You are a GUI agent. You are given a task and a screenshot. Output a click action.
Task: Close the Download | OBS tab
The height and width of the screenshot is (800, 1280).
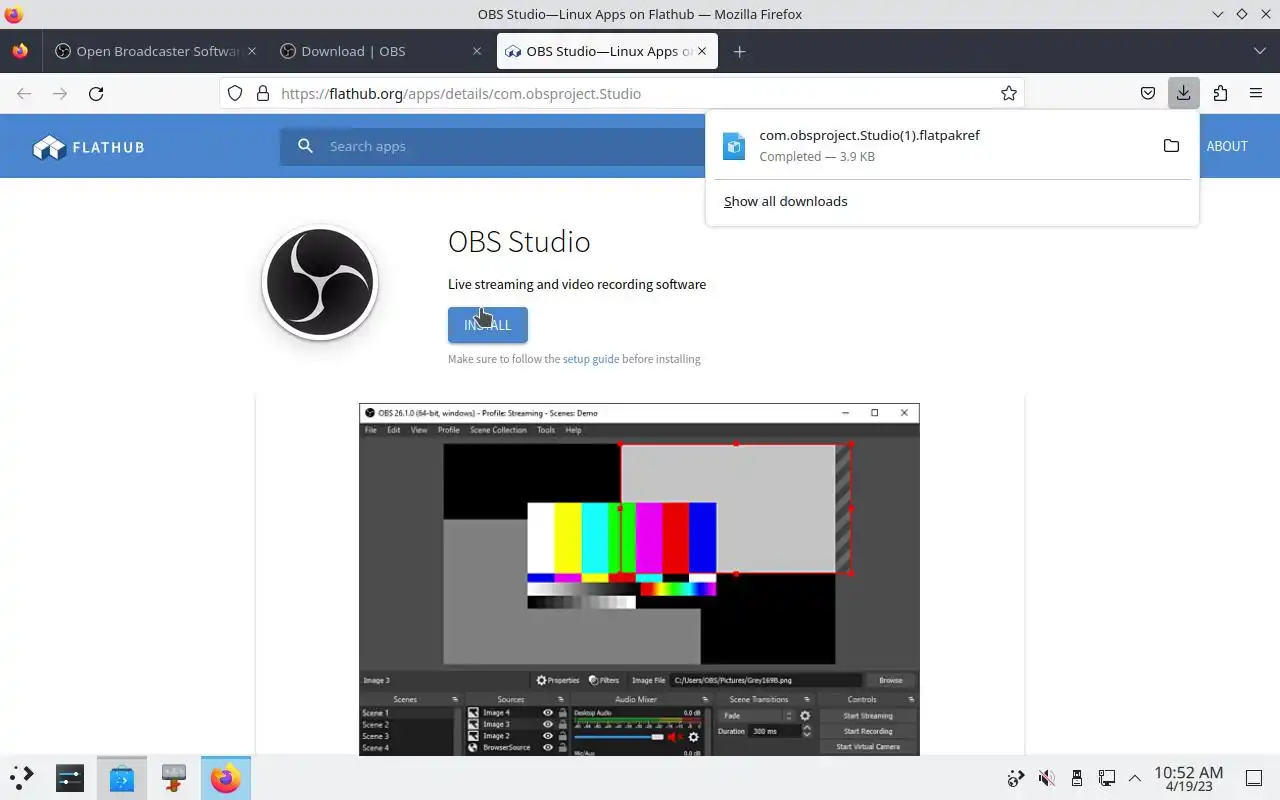pos(477,51)
